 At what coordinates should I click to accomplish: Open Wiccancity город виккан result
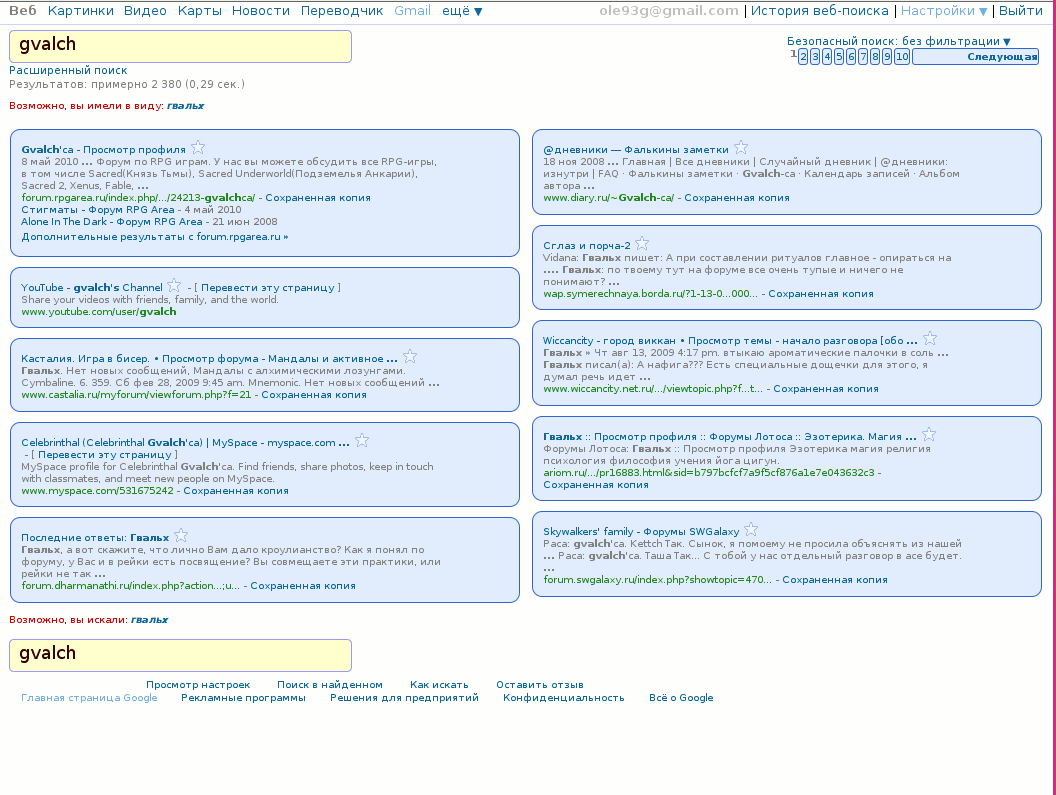coord(730,341)
